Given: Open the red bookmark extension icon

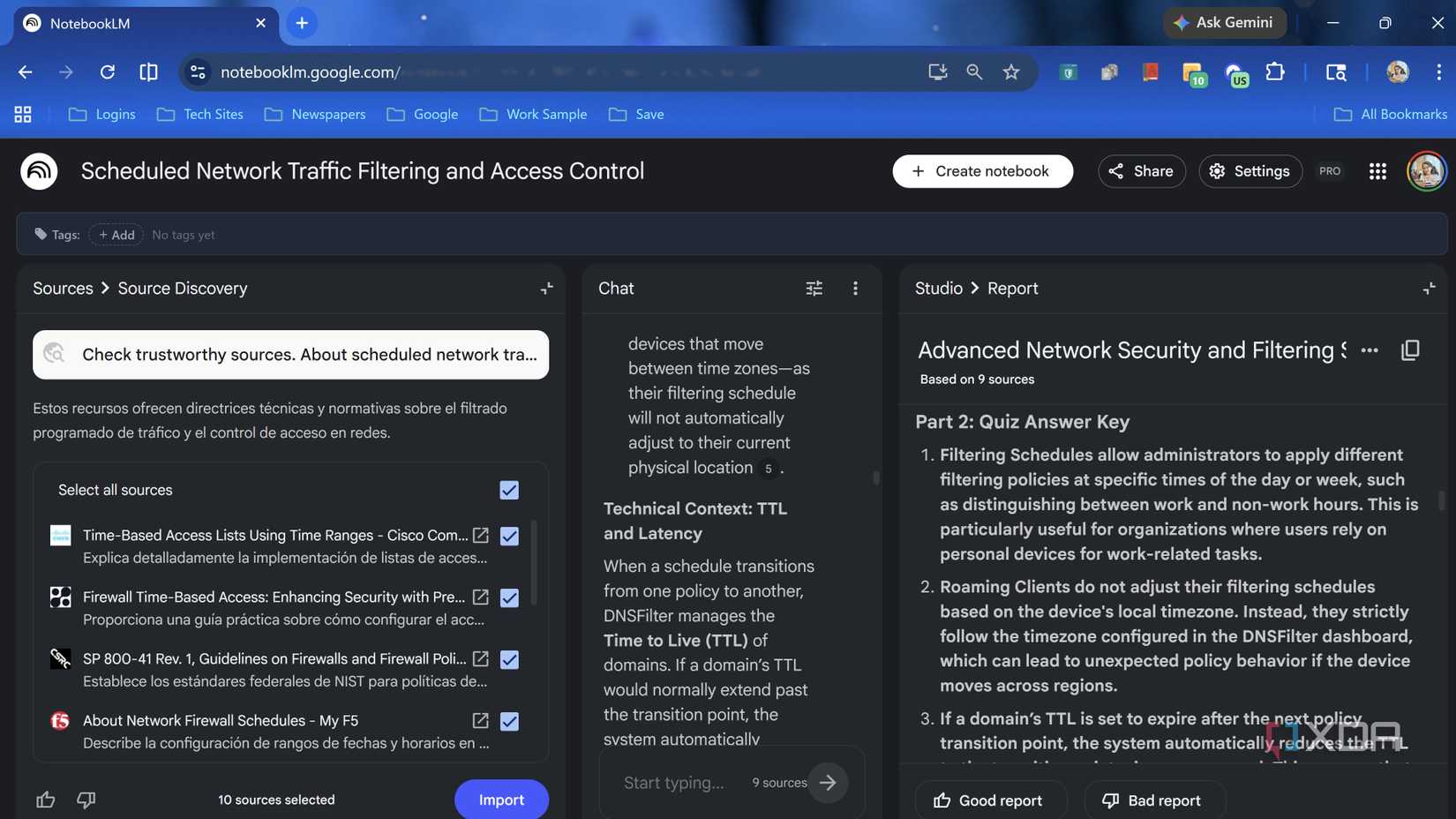Looking at the screenshot, I should click(1150, 72).
